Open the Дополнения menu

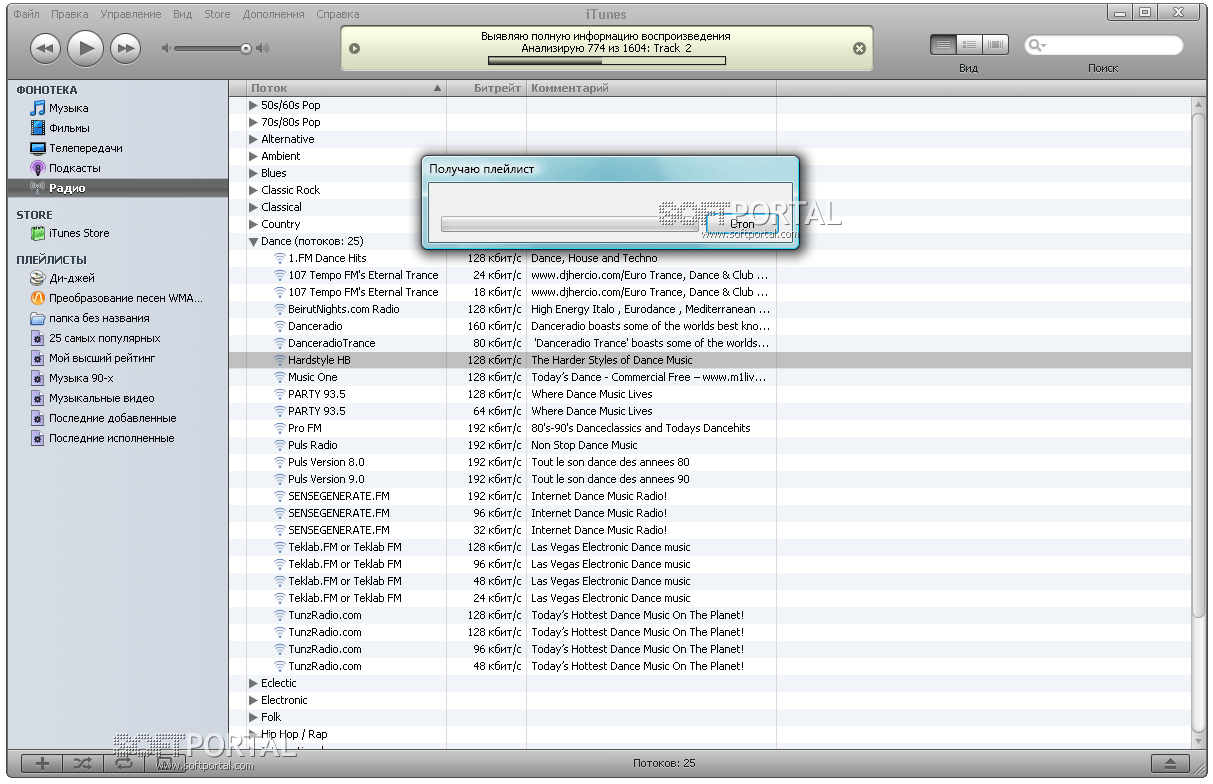[273, 14]
